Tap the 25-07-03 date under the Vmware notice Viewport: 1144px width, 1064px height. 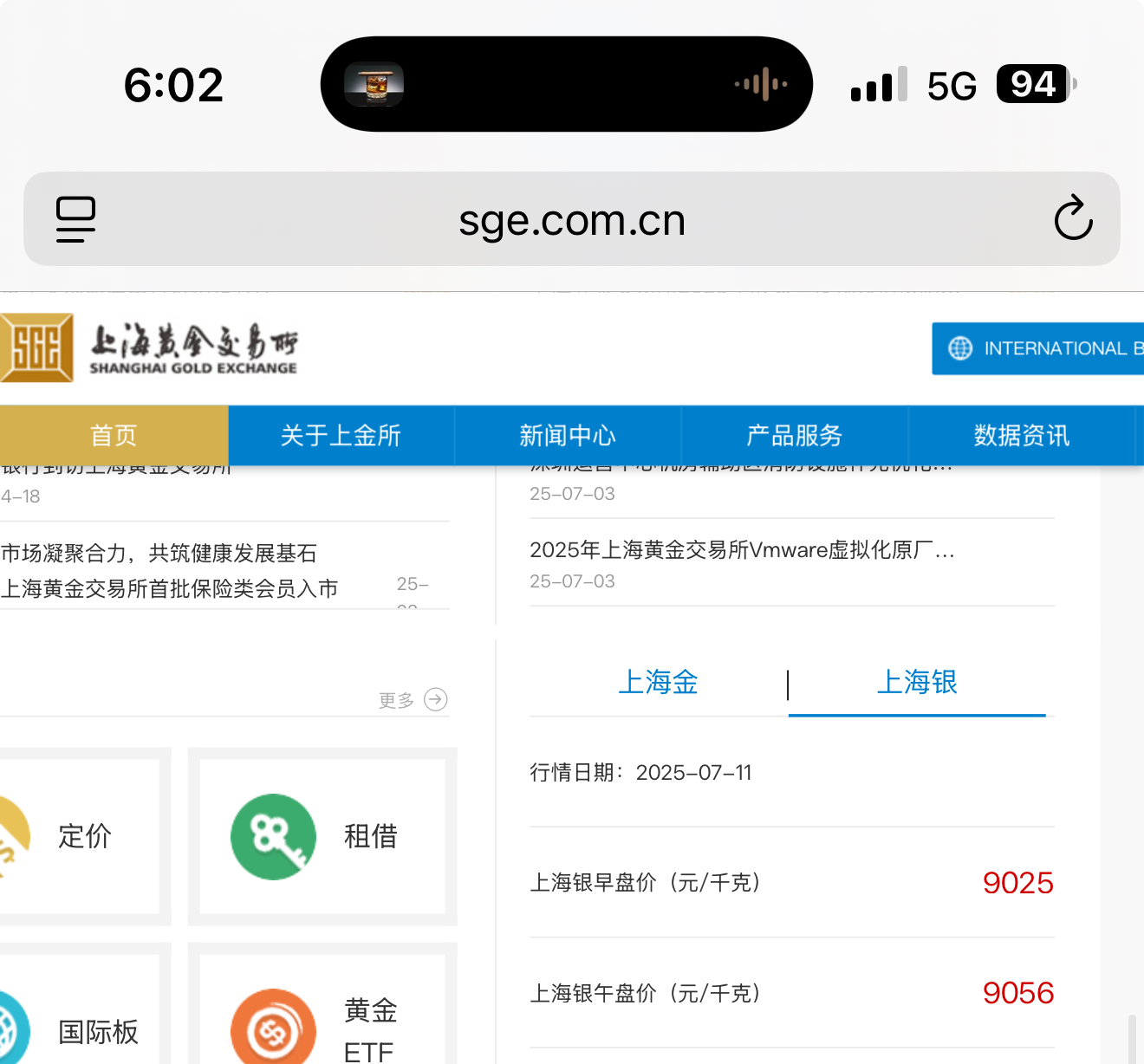tap(573, 581)
